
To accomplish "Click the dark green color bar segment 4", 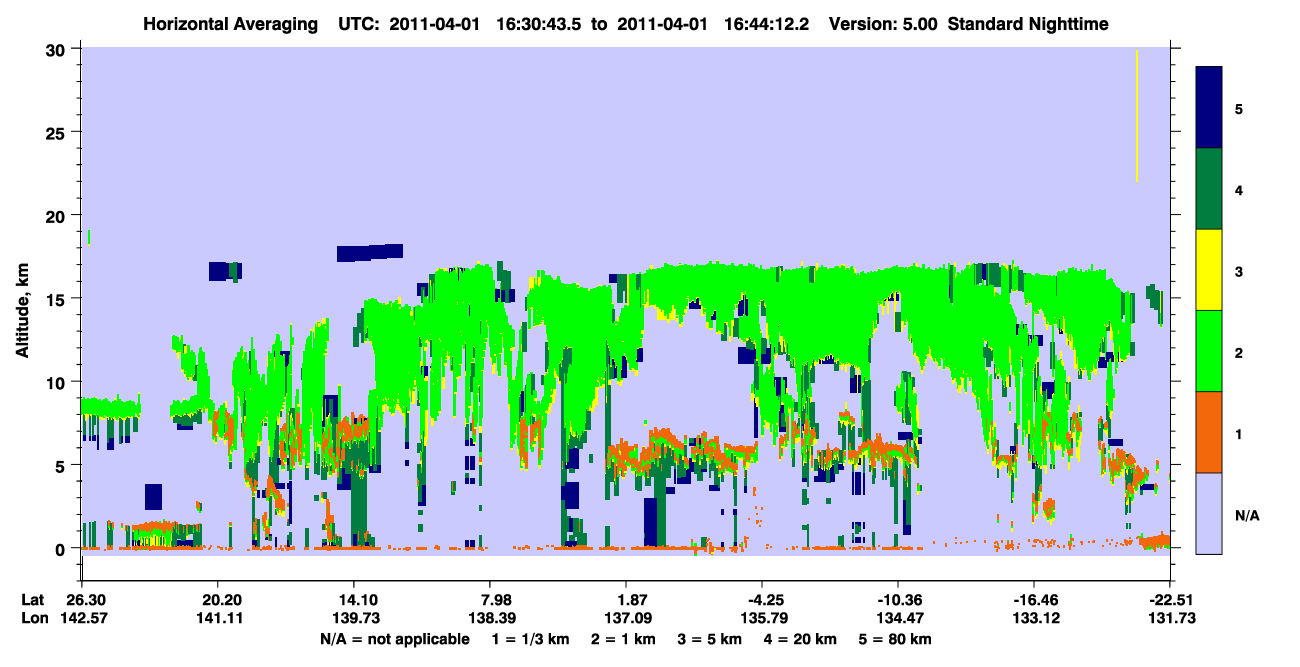I will [x=1209, y=188].
